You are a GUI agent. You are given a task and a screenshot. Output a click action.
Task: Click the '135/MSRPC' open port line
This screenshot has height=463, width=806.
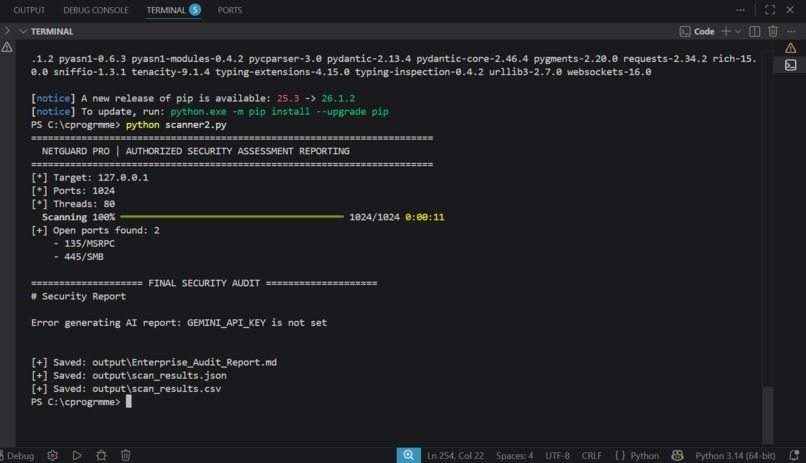[x=89, y=244]
